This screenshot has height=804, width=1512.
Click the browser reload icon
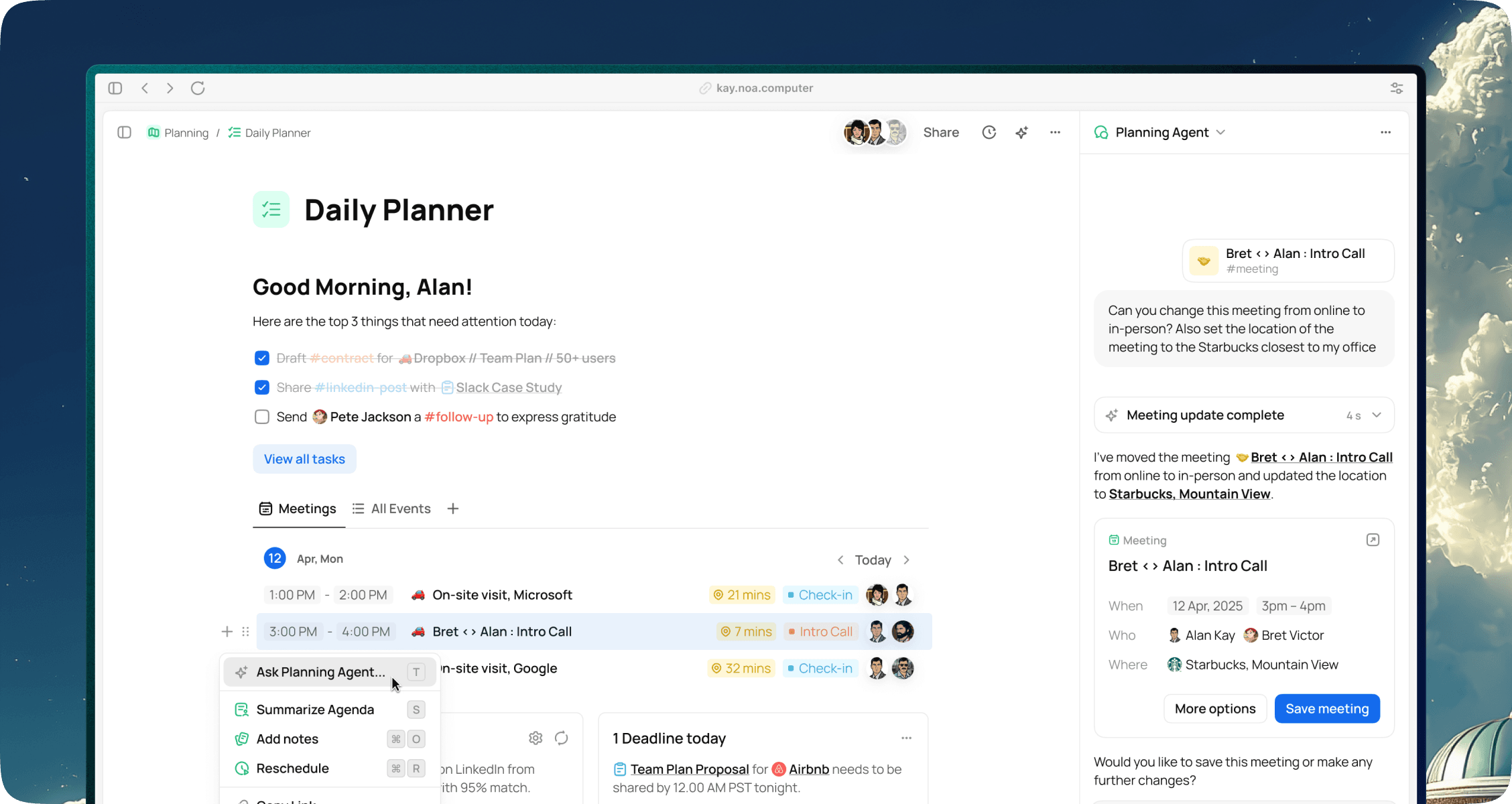coord(198,88)
